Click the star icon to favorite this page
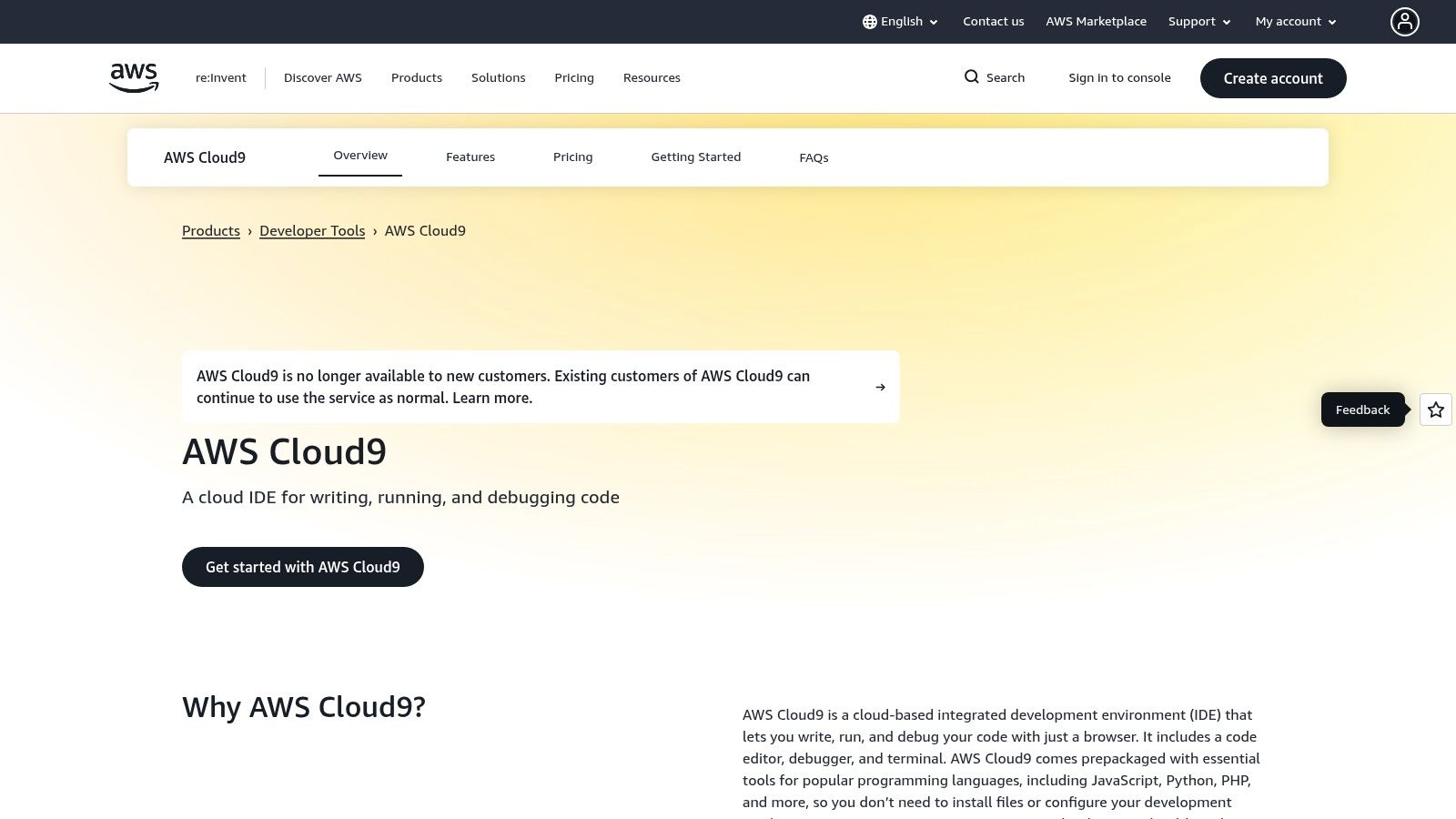 (1435, 409)
